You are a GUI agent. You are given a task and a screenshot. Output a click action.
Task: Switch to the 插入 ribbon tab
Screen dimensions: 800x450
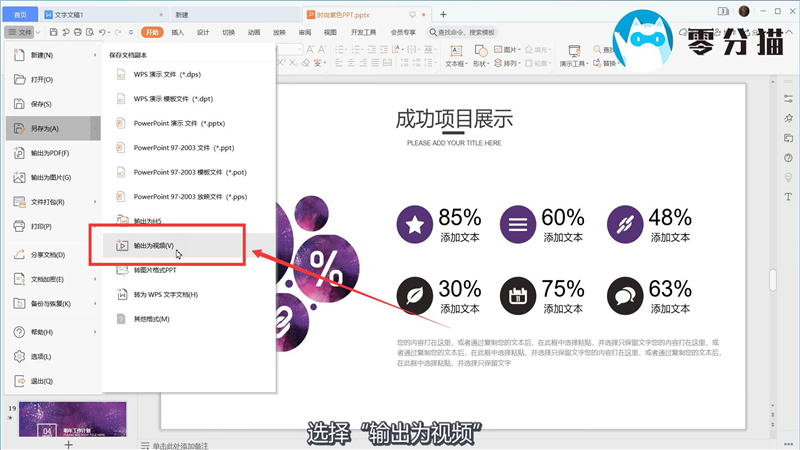click(x=178, y=32)
